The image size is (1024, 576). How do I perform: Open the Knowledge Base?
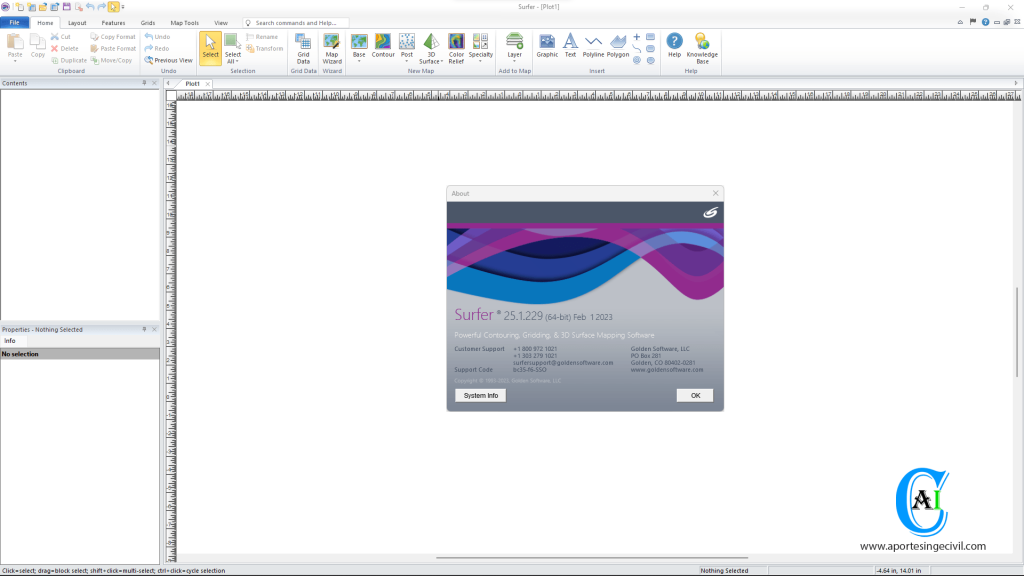coord(701,47)
